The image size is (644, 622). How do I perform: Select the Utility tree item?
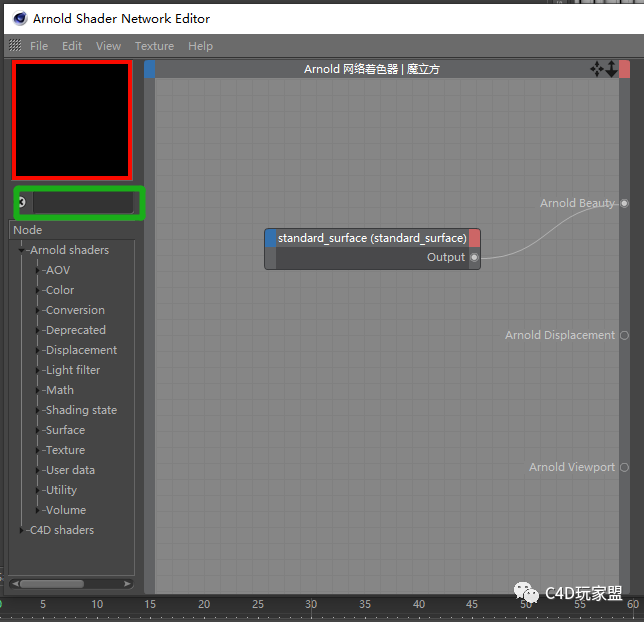[61, 490]
